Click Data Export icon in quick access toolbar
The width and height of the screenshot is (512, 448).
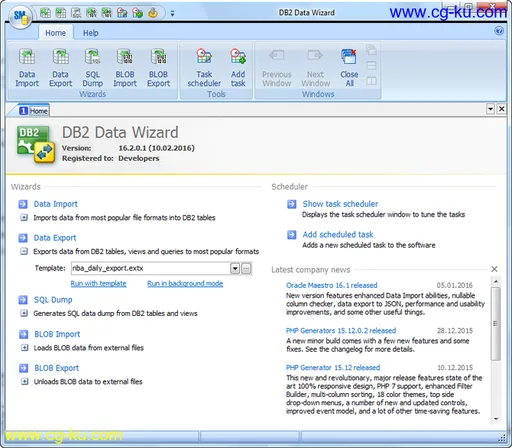[61, 13]
